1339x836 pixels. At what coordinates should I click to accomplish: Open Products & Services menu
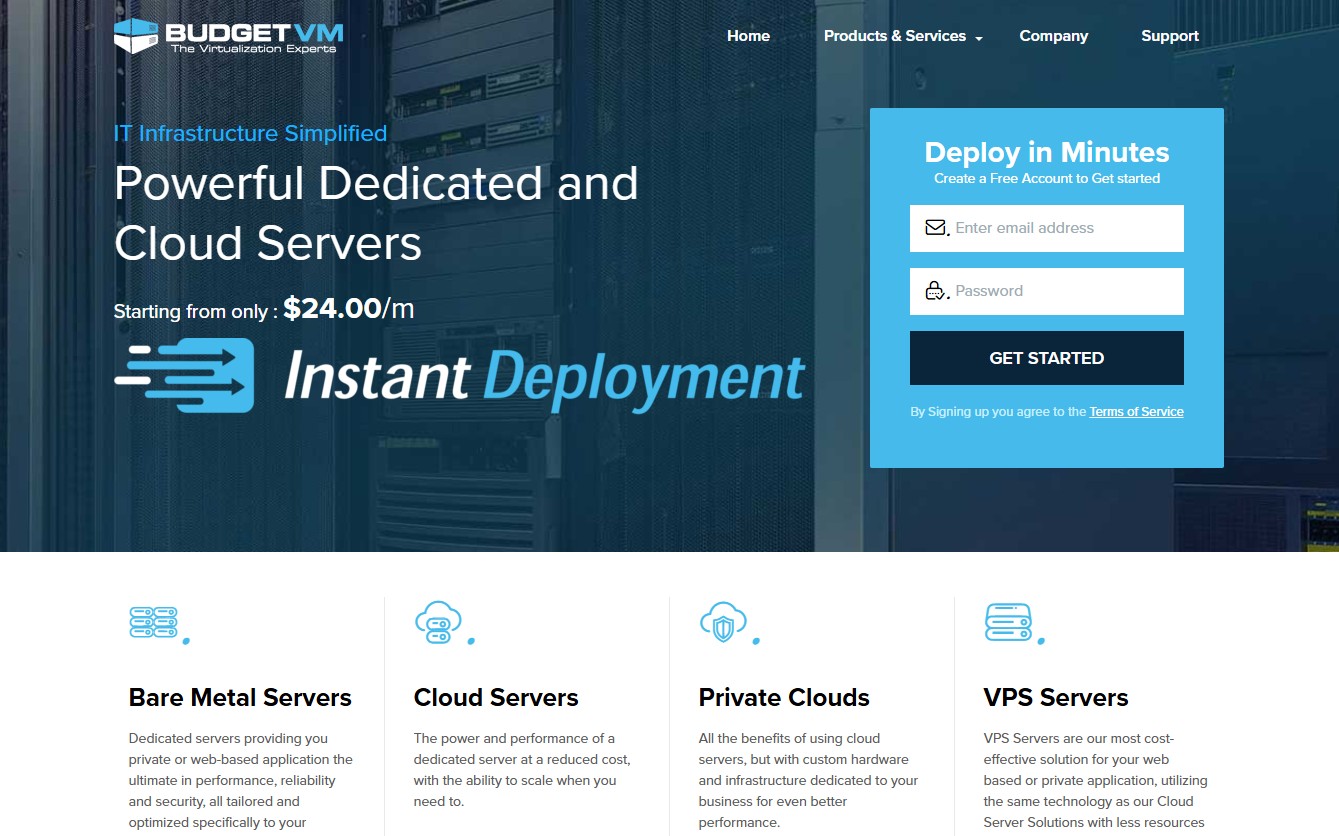click(894, 36)
